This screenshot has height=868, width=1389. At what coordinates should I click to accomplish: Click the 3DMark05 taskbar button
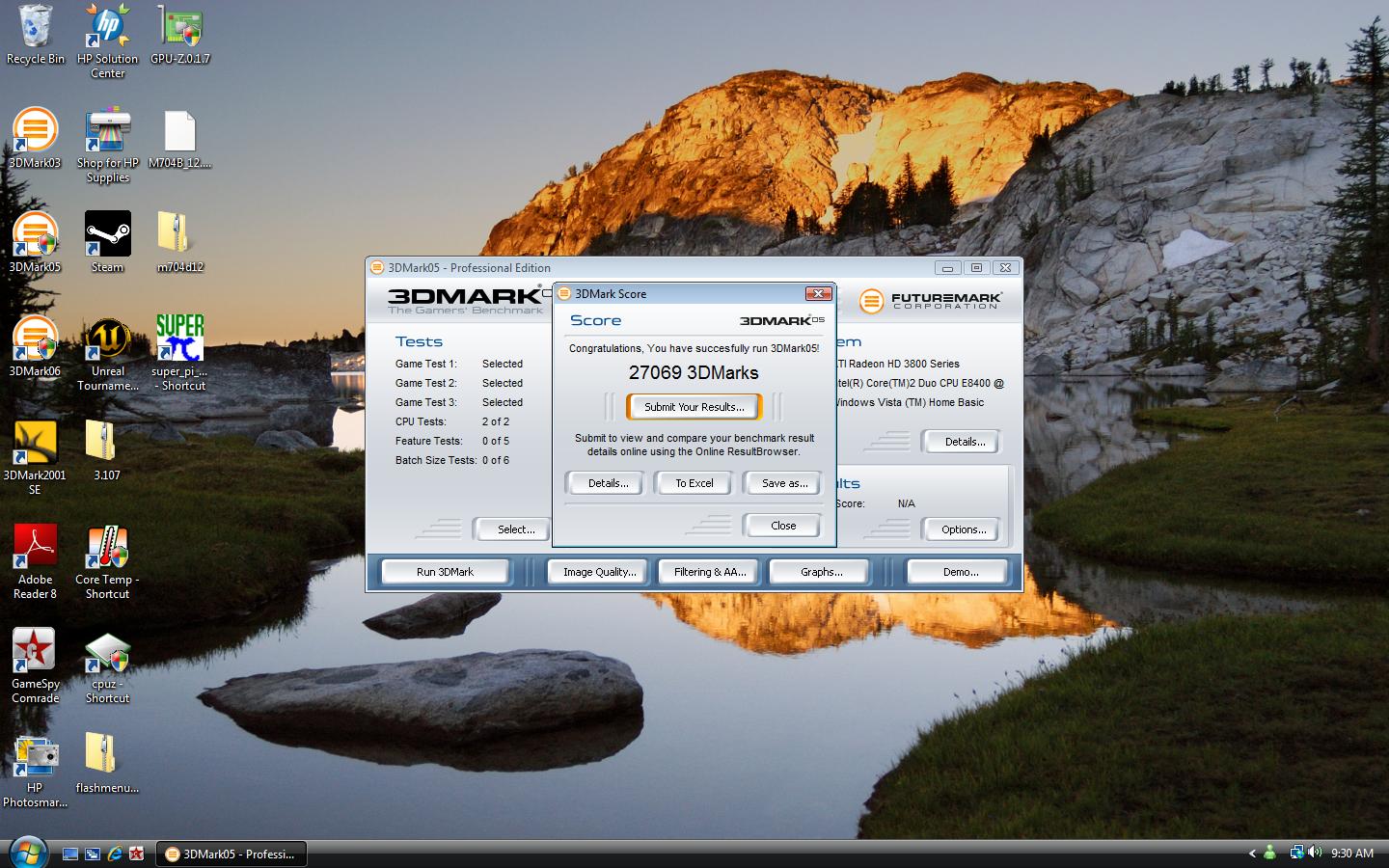(231, 854)
